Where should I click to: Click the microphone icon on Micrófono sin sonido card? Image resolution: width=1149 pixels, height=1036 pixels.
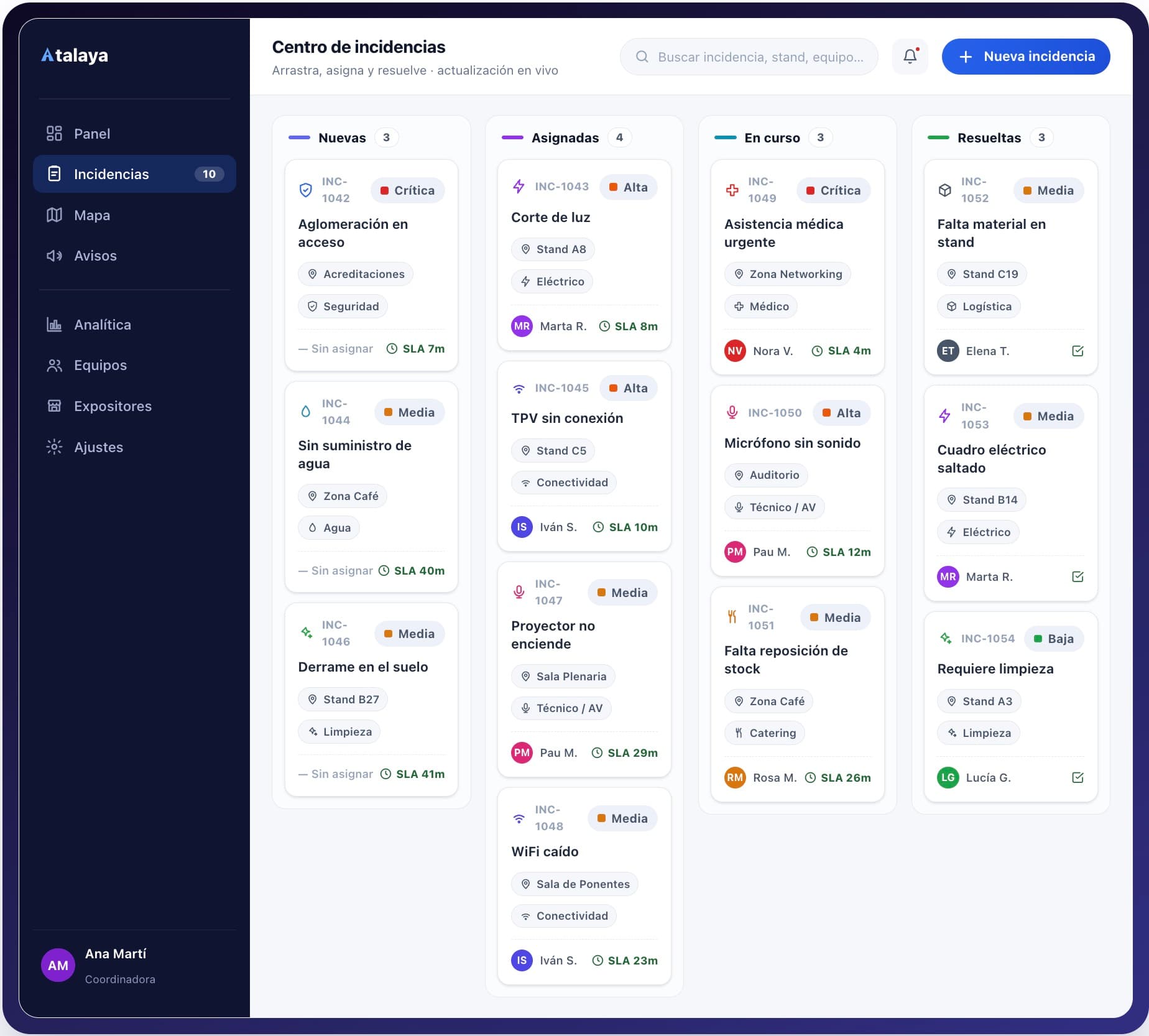click(732, 412)
